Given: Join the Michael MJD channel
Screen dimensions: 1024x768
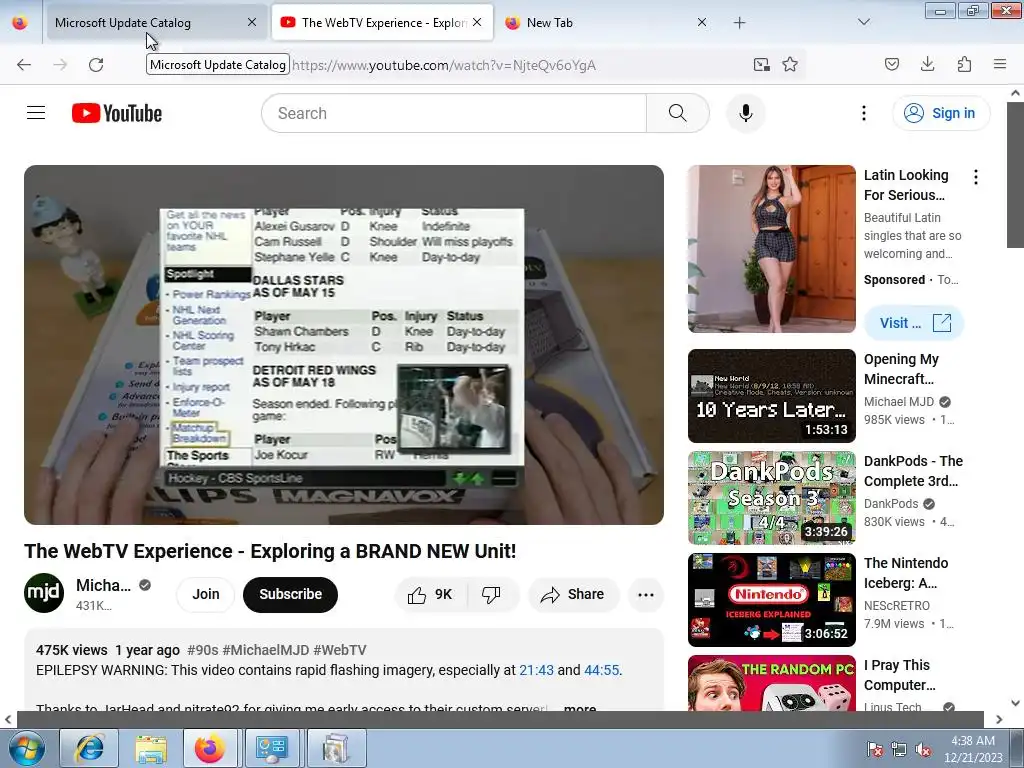Looking at the screenshot, I should pyautogui.click(x=206, y=594).
